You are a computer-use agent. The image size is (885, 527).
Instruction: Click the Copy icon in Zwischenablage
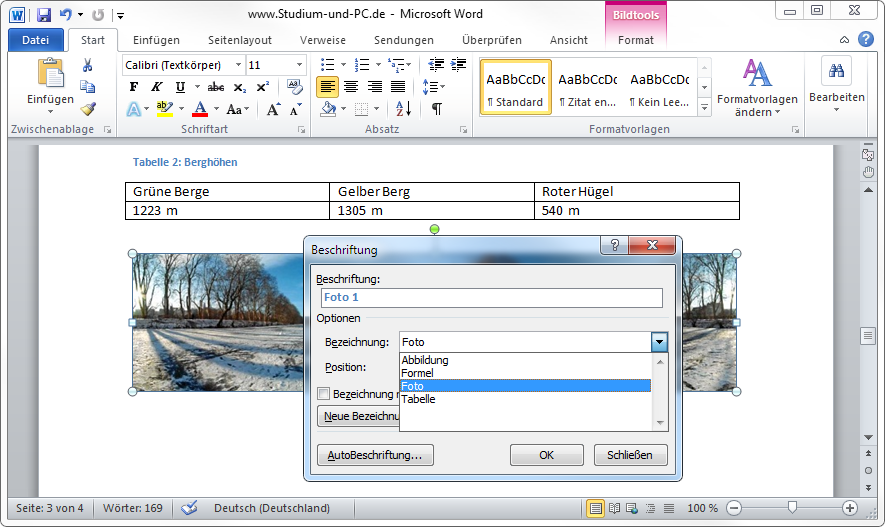tap(87, 86)
